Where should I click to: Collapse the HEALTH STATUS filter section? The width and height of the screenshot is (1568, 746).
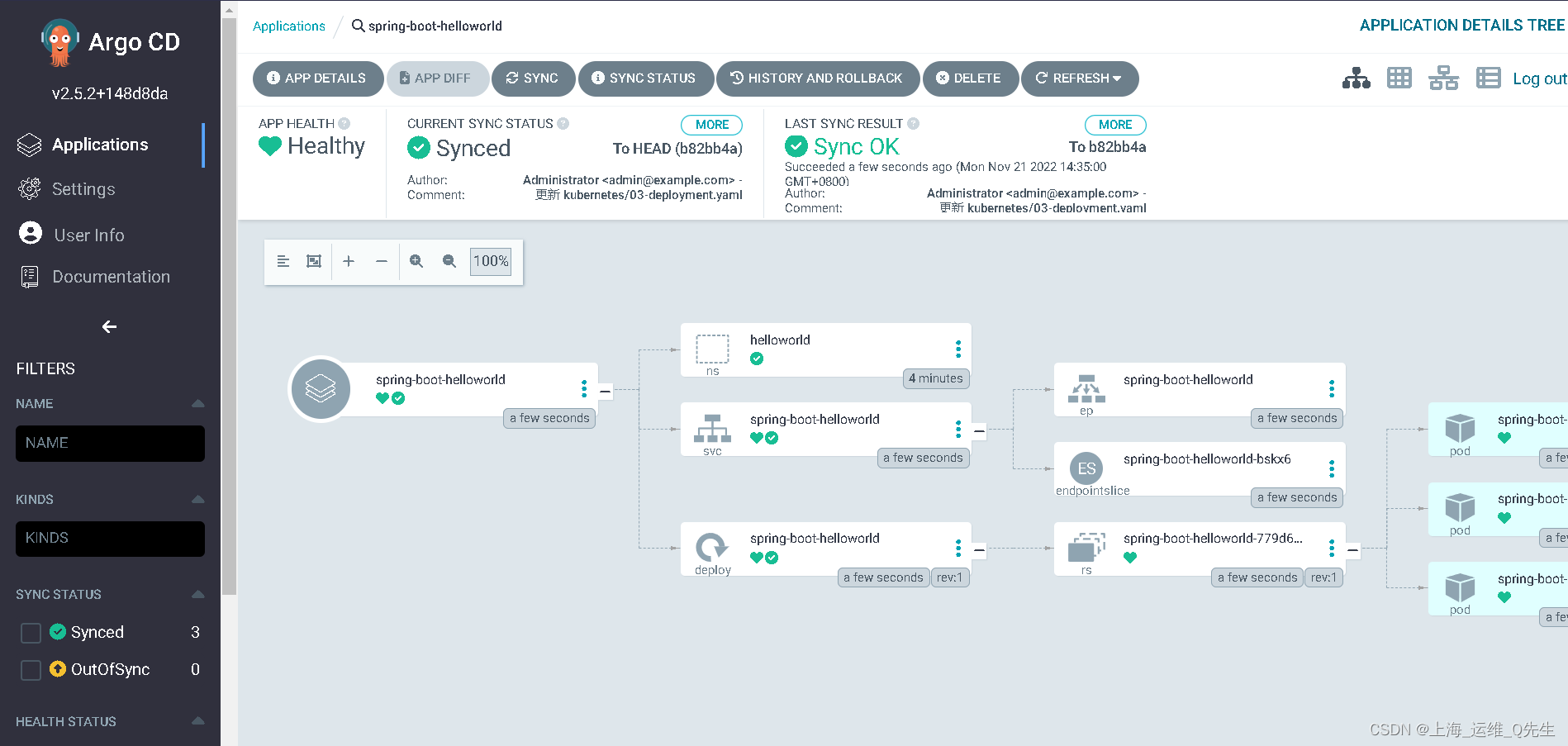(198, 722)
